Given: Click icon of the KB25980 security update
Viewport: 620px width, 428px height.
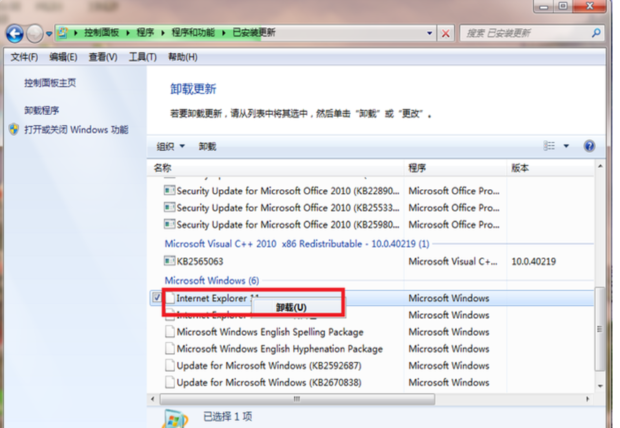Looking at the screenshot, I should coord(169,224).
